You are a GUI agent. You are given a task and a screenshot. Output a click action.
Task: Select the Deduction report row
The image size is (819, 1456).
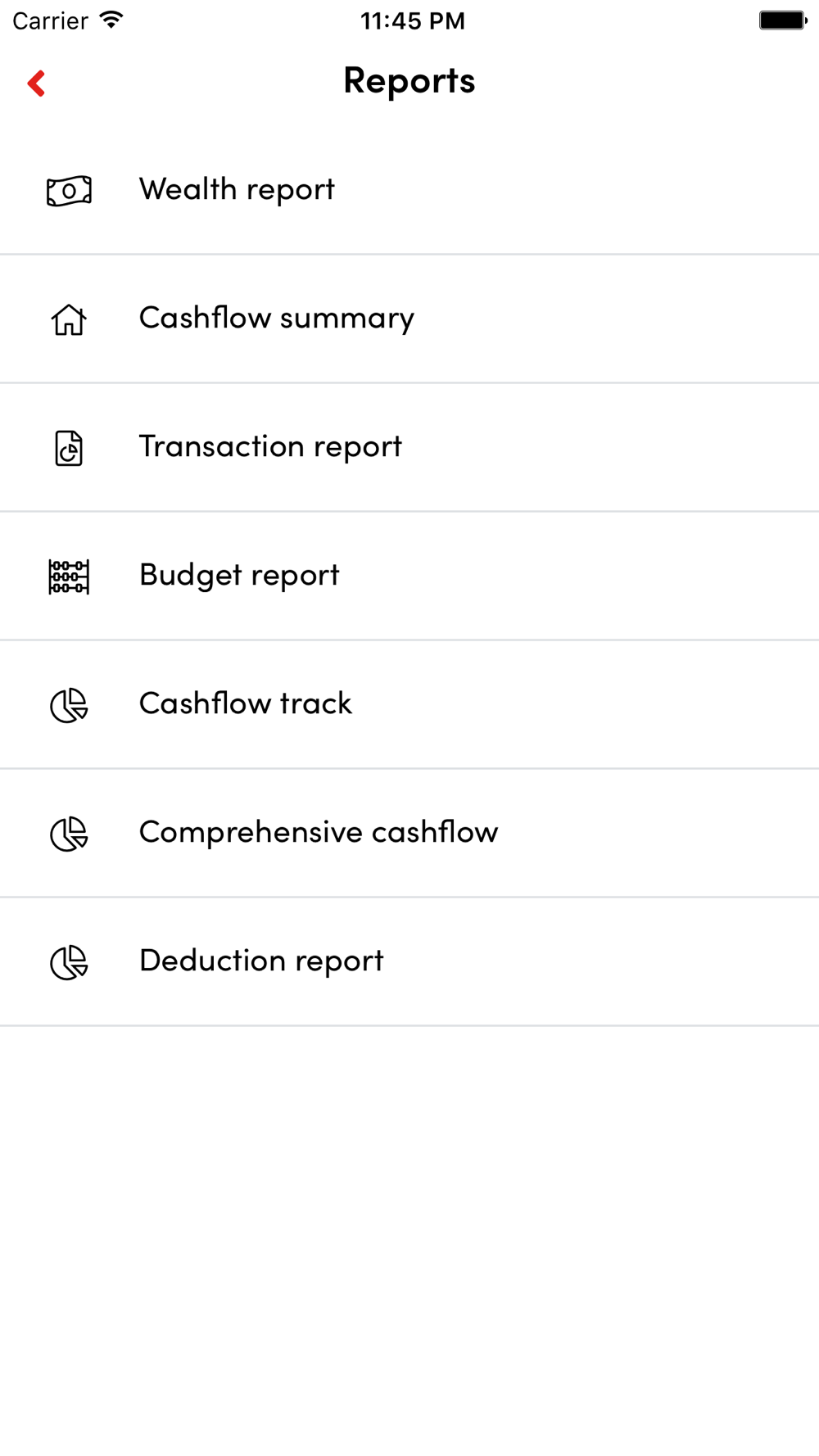click(409, 961)
